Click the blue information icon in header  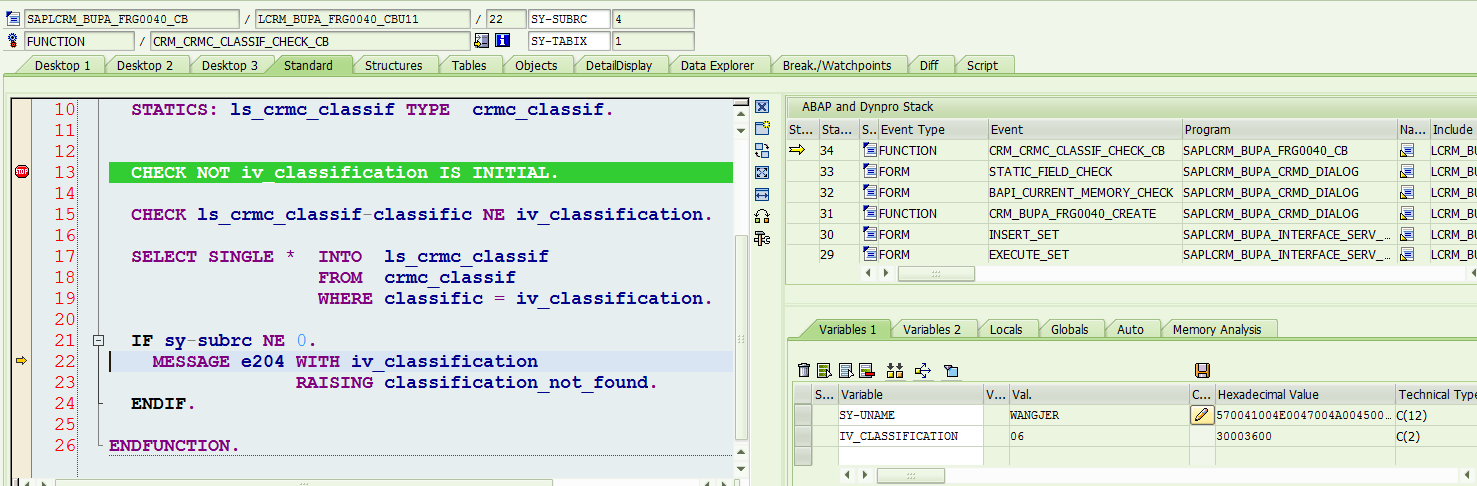[x=503, y=41]
